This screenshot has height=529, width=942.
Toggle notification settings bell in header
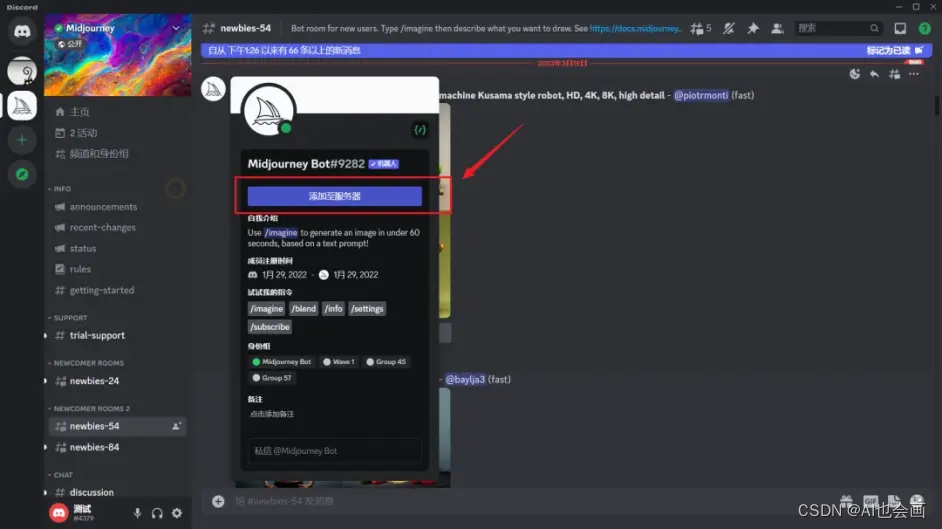coord(729,28)
